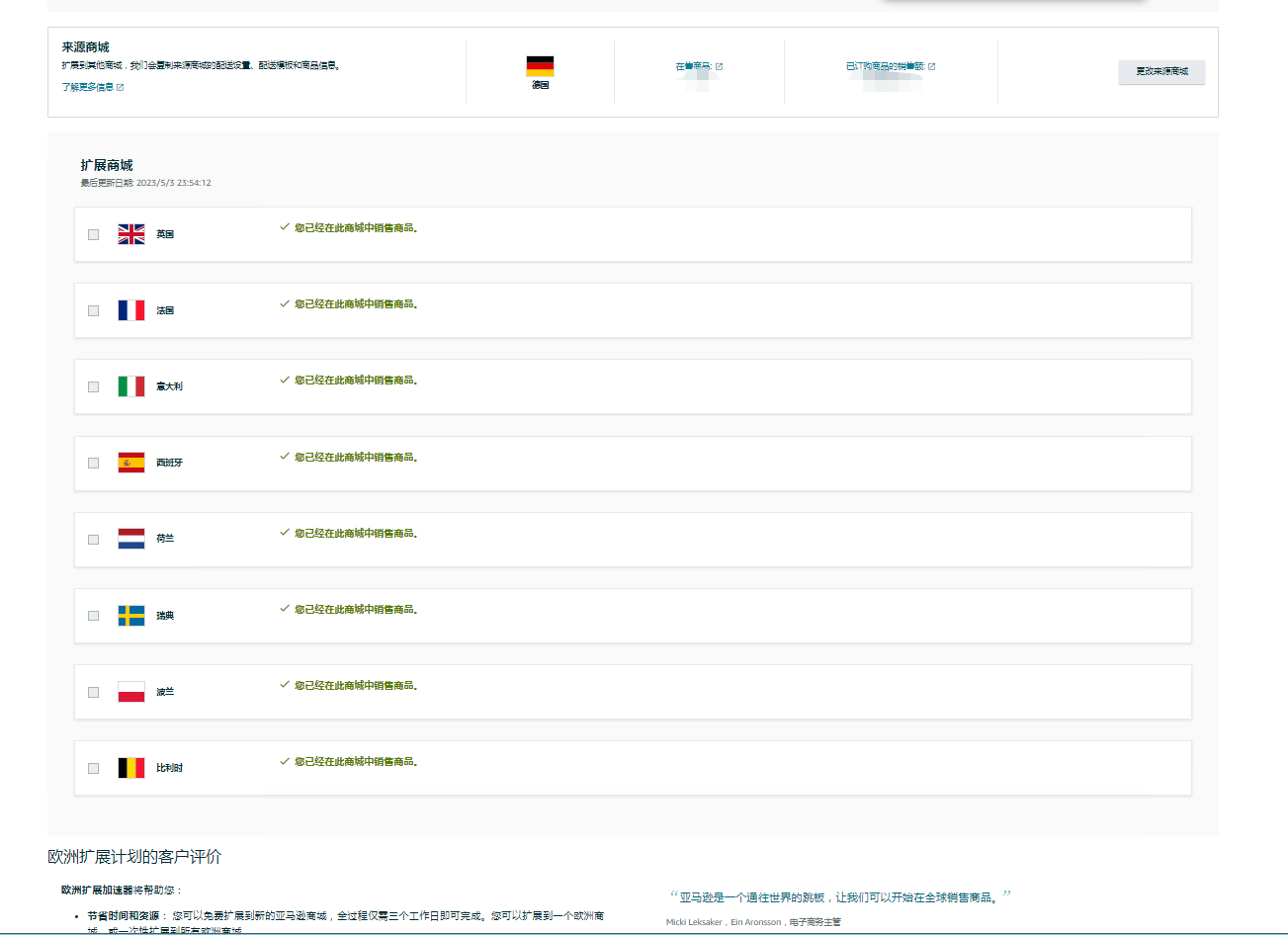Tick the 法国 marketplace checkbox
The width and height of the screenshot is (1288, 935).
tap(94, 310)
